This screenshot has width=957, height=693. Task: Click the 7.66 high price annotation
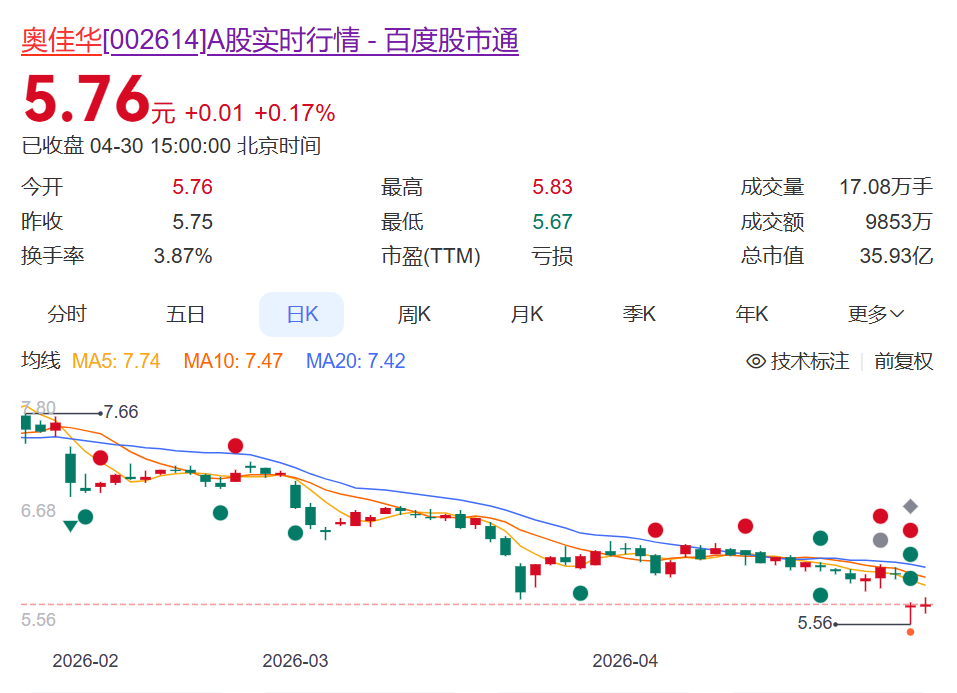tap(120, 412)
